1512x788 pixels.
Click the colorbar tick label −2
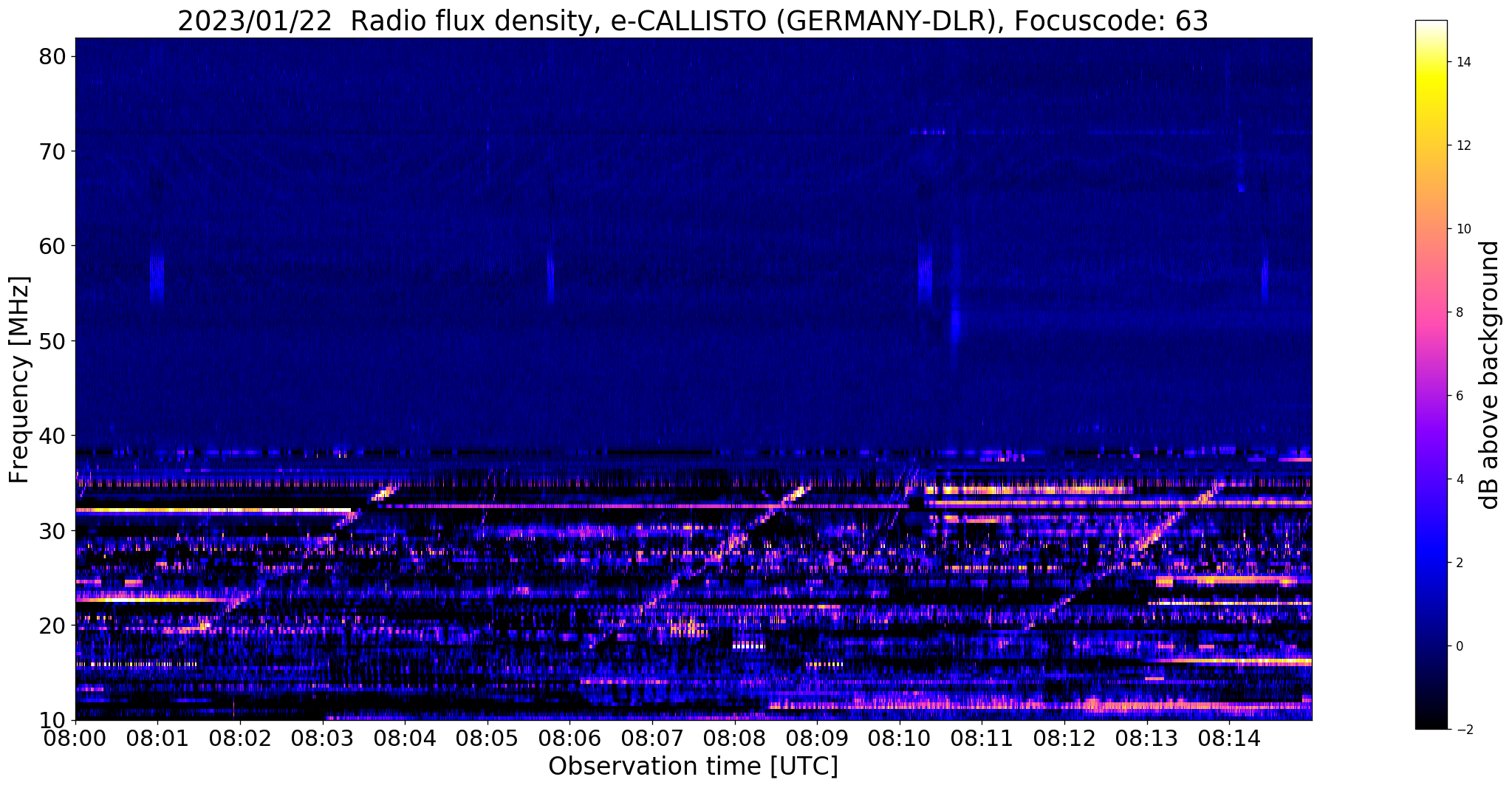[x=1463, y=730]
